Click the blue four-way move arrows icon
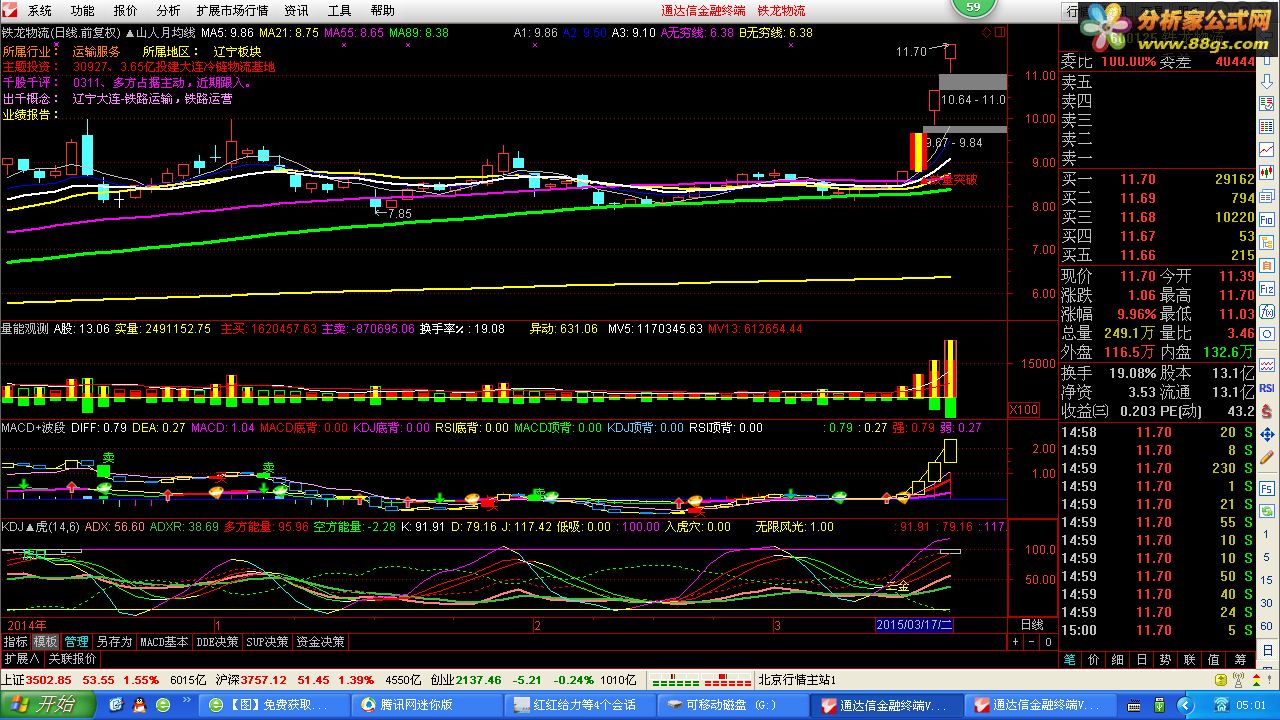1280x720 pixels. click(1267, 435)
